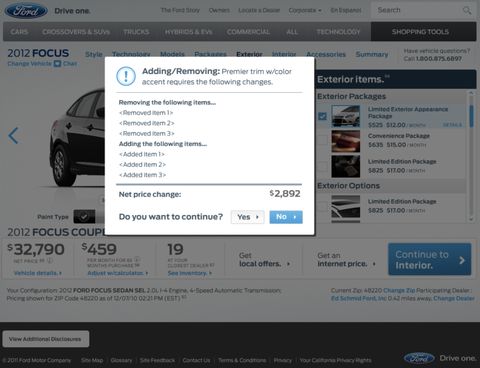Open Vehicle details link

[38, 273]
